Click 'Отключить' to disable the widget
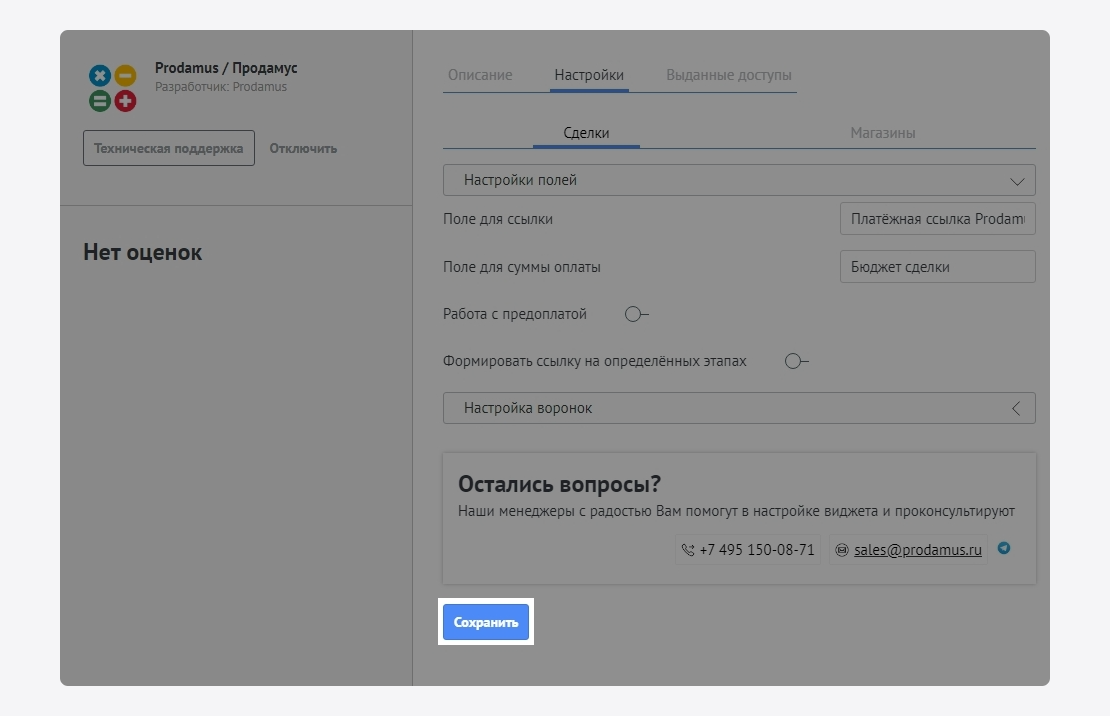 coord(303,148)
